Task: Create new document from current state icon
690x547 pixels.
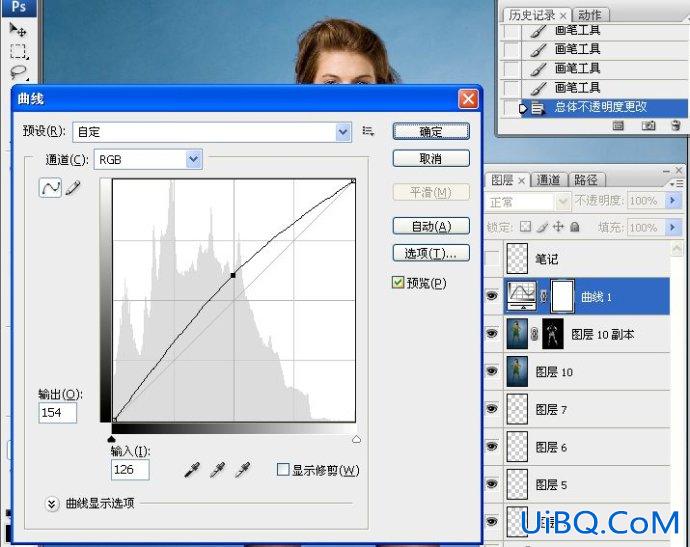Action: click(x=618, y=126)
